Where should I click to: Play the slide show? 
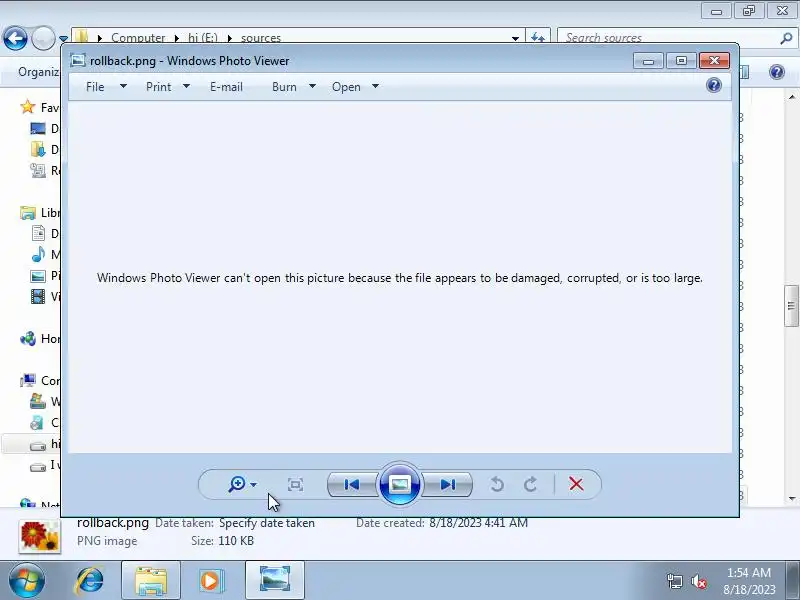(399, 484)
